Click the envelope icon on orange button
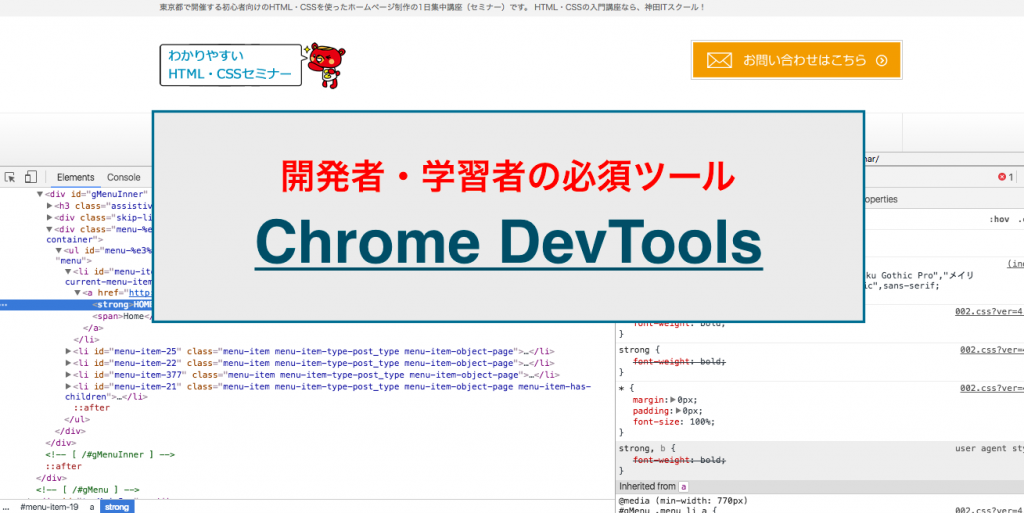The width and height of the screenshot is (1024, 513). (x=719, y=61)
